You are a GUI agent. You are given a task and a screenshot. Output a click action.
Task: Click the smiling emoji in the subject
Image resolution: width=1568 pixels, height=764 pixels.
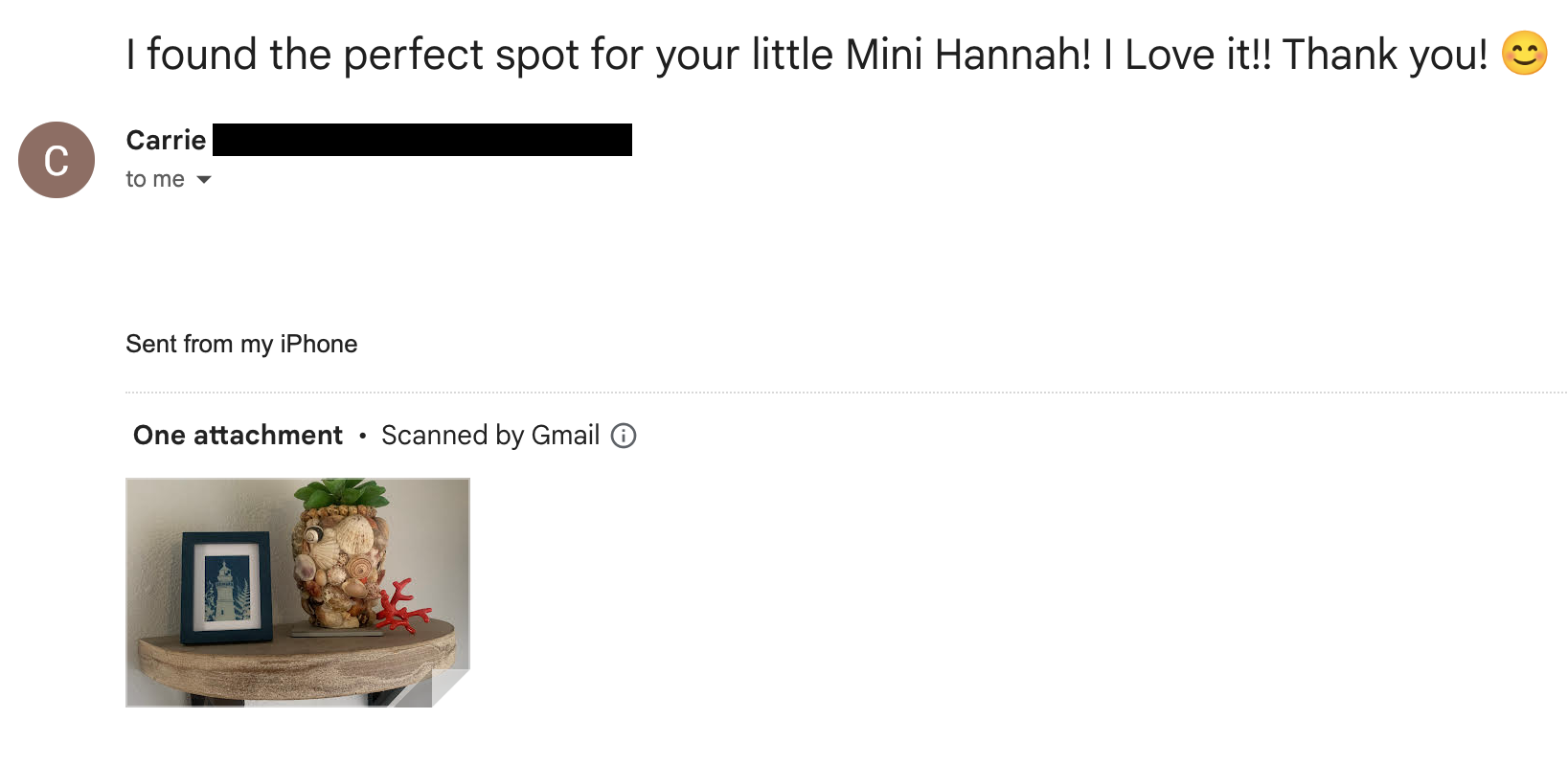(1524, 54)
